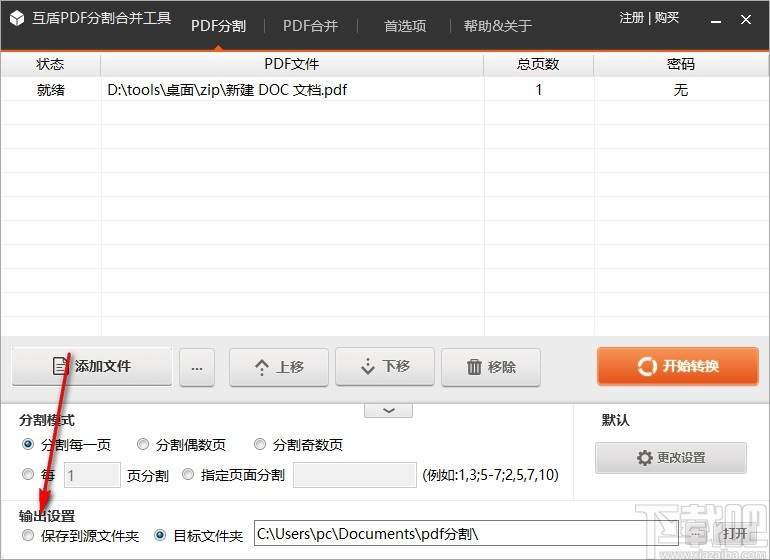
Task: Collapse the settings panel with the chevron
Action: coord(388,411)
